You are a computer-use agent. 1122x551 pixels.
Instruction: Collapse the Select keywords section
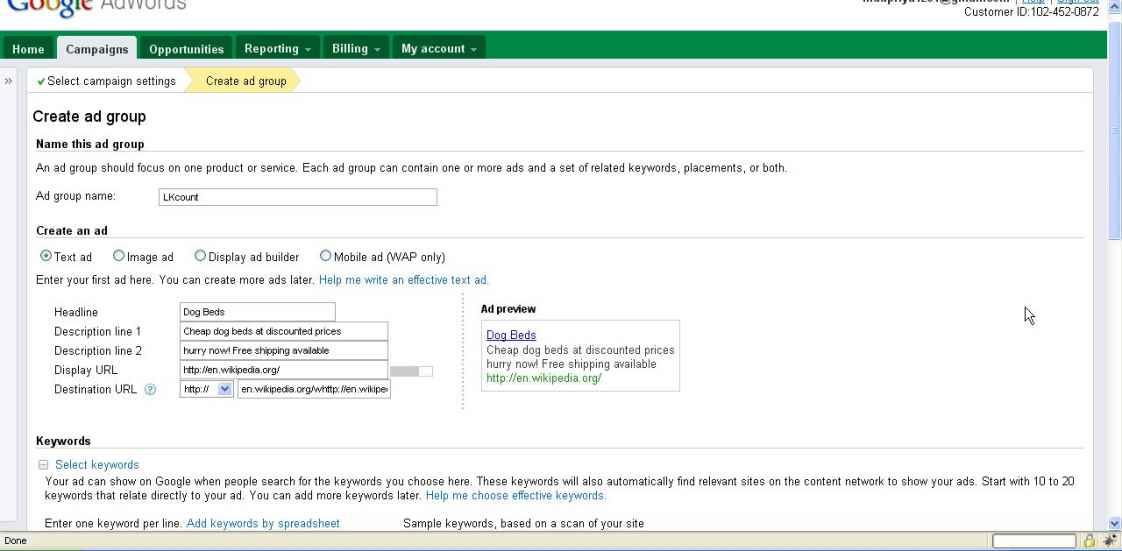(x=43, y=465)
